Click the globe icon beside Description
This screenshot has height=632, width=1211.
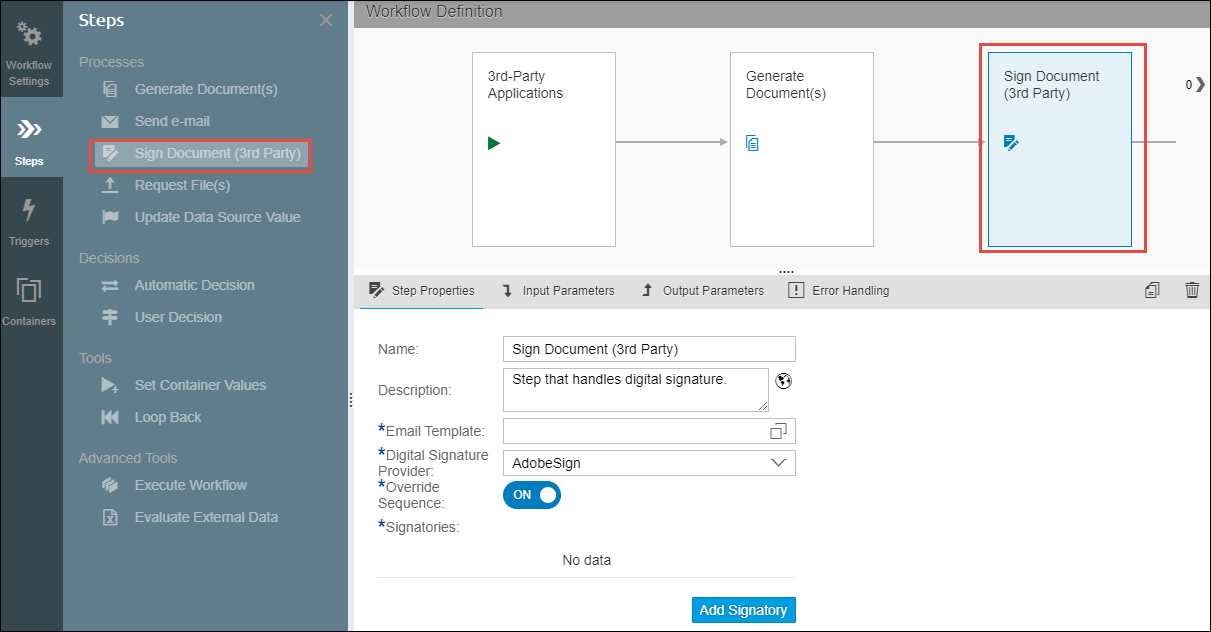point(784,380)
